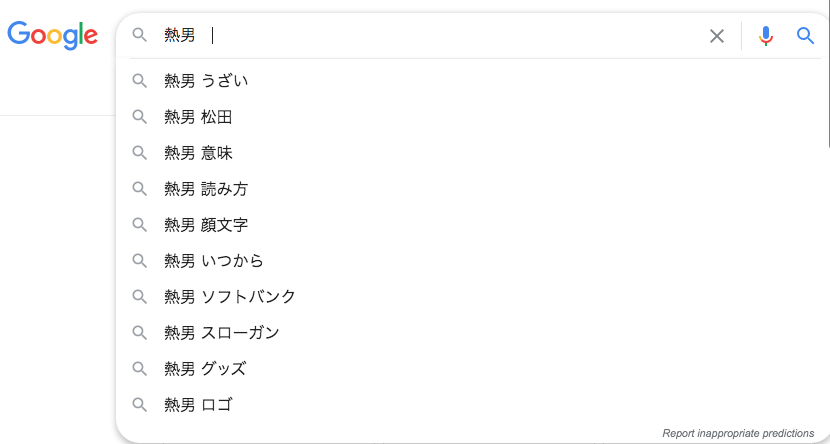Choose the 熱男 ロゴ suggestion

pos(198,405)
